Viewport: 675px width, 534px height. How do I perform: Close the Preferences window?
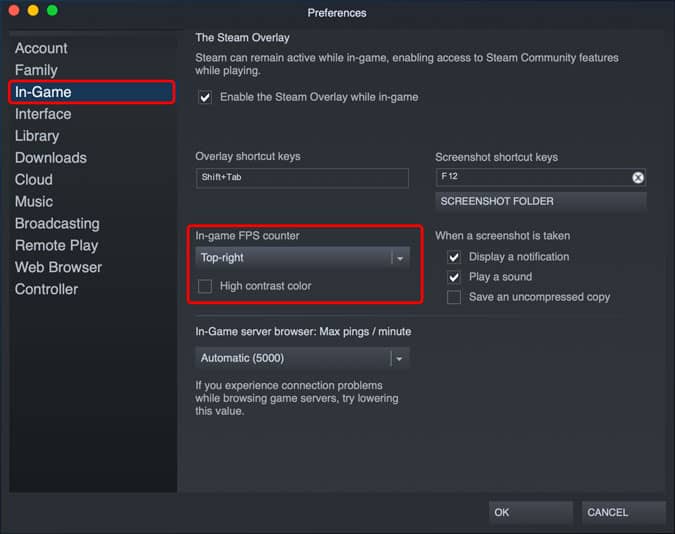[14, 10]
